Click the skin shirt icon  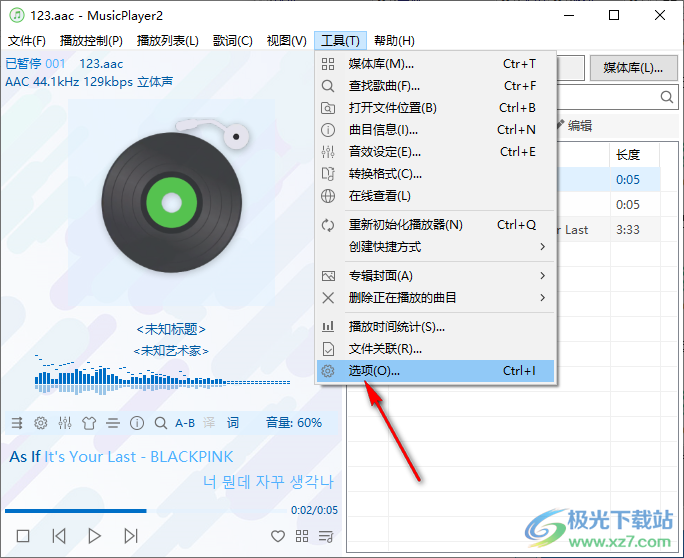(x=89, y=423)
